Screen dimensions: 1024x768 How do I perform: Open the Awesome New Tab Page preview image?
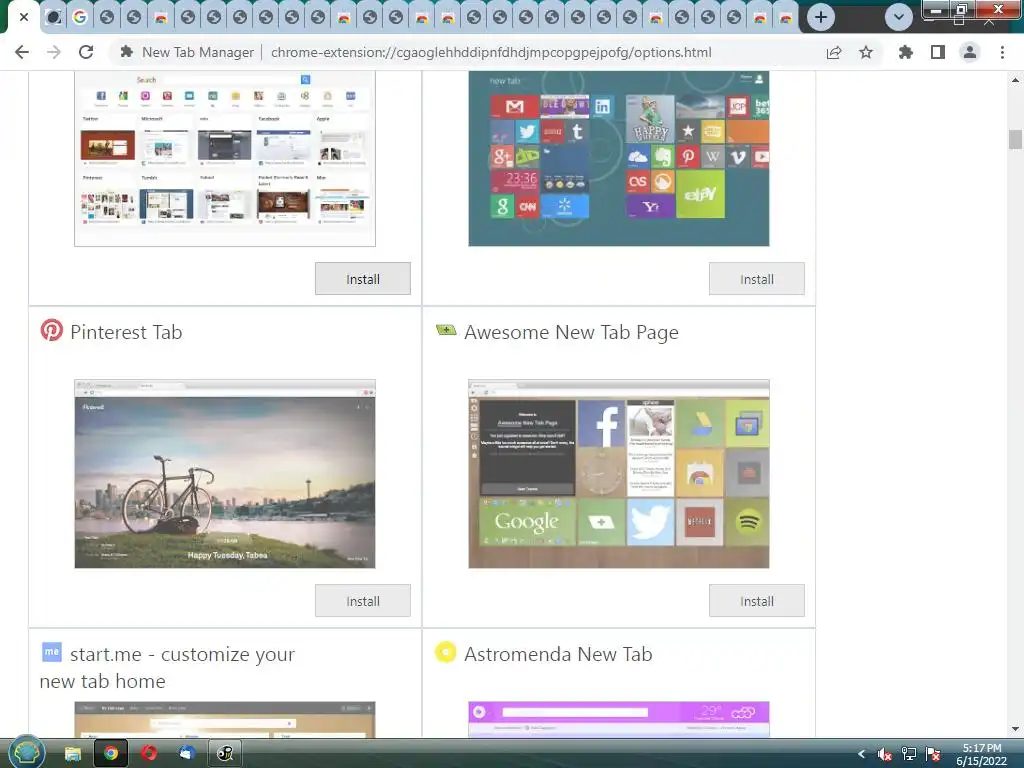tap(618, 474)
